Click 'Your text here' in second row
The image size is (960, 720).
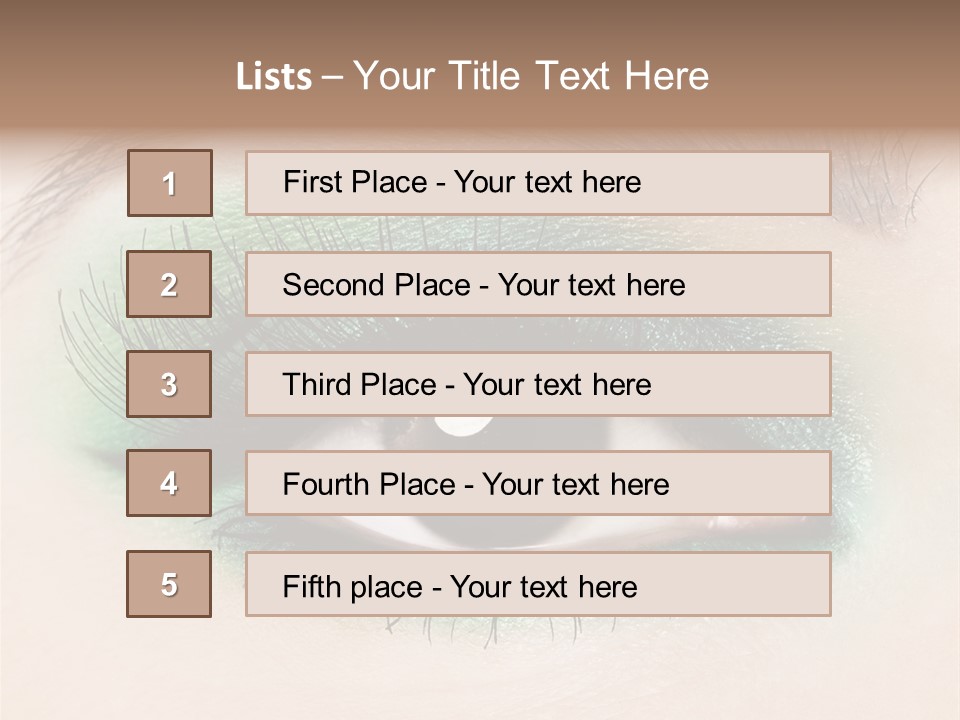coord(591,285)
